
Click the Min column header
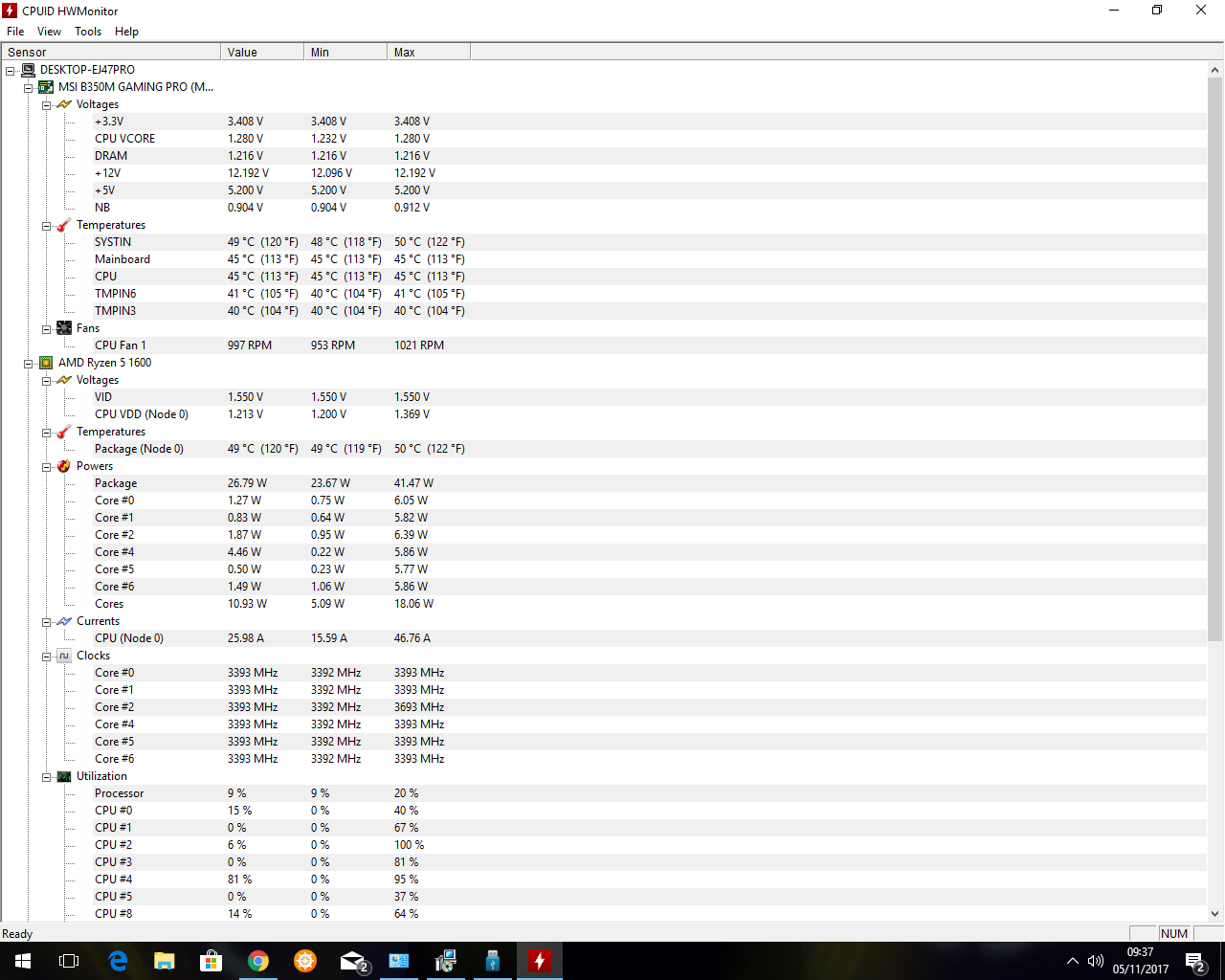(345, 52)
